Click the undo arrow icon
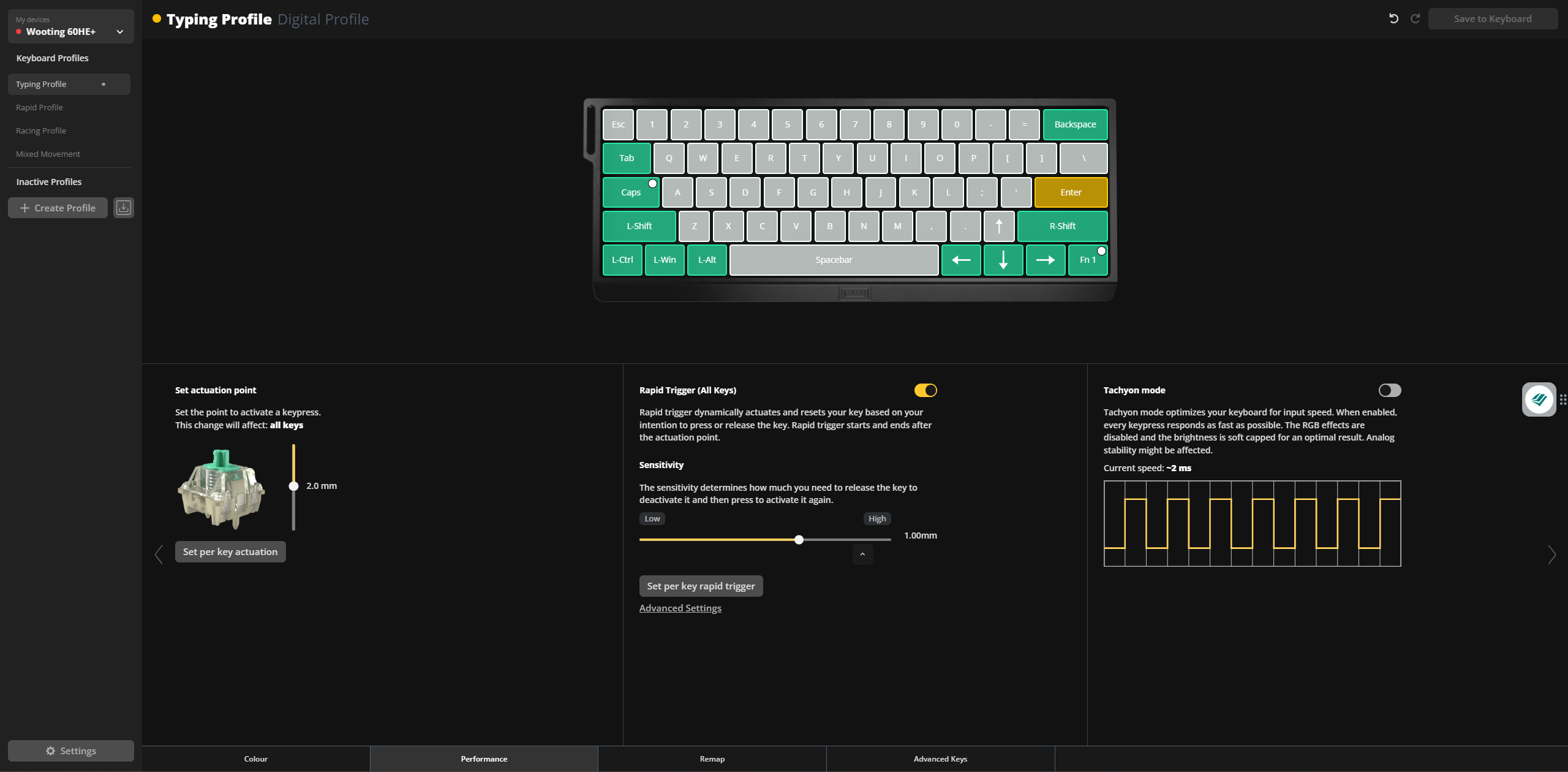 coord(1393,18)
